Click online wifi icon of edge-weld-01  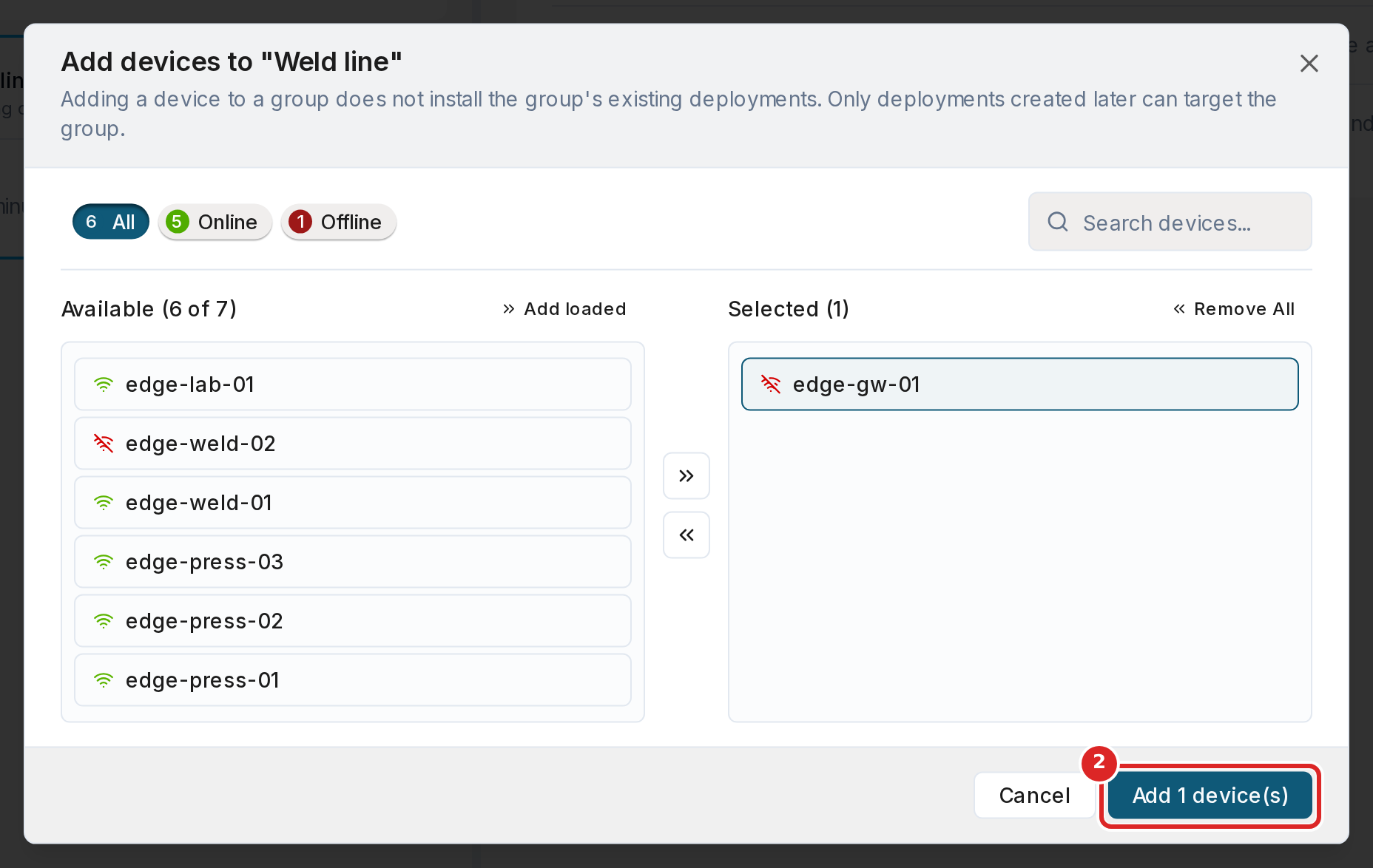(x=104, y=503)
